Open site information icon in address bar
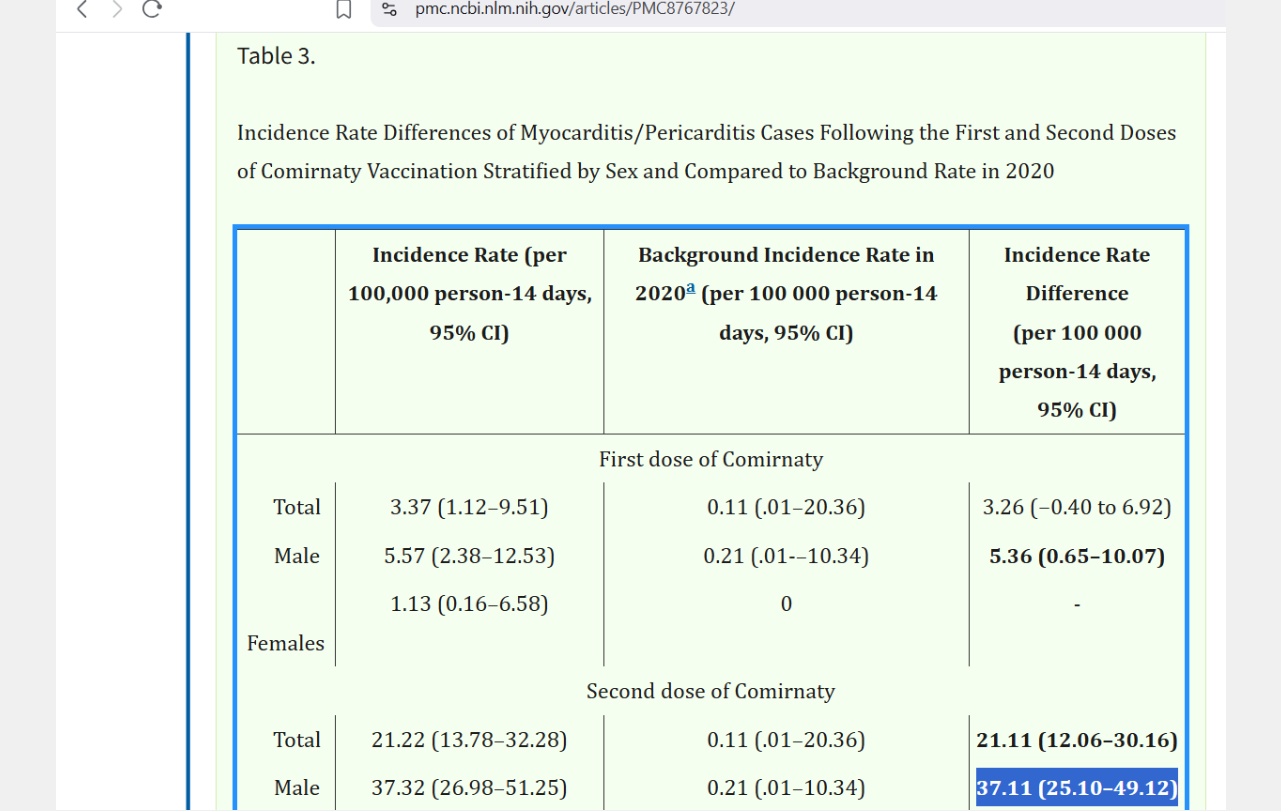The width and height of the screenshot is (1281, 811). 391,9
